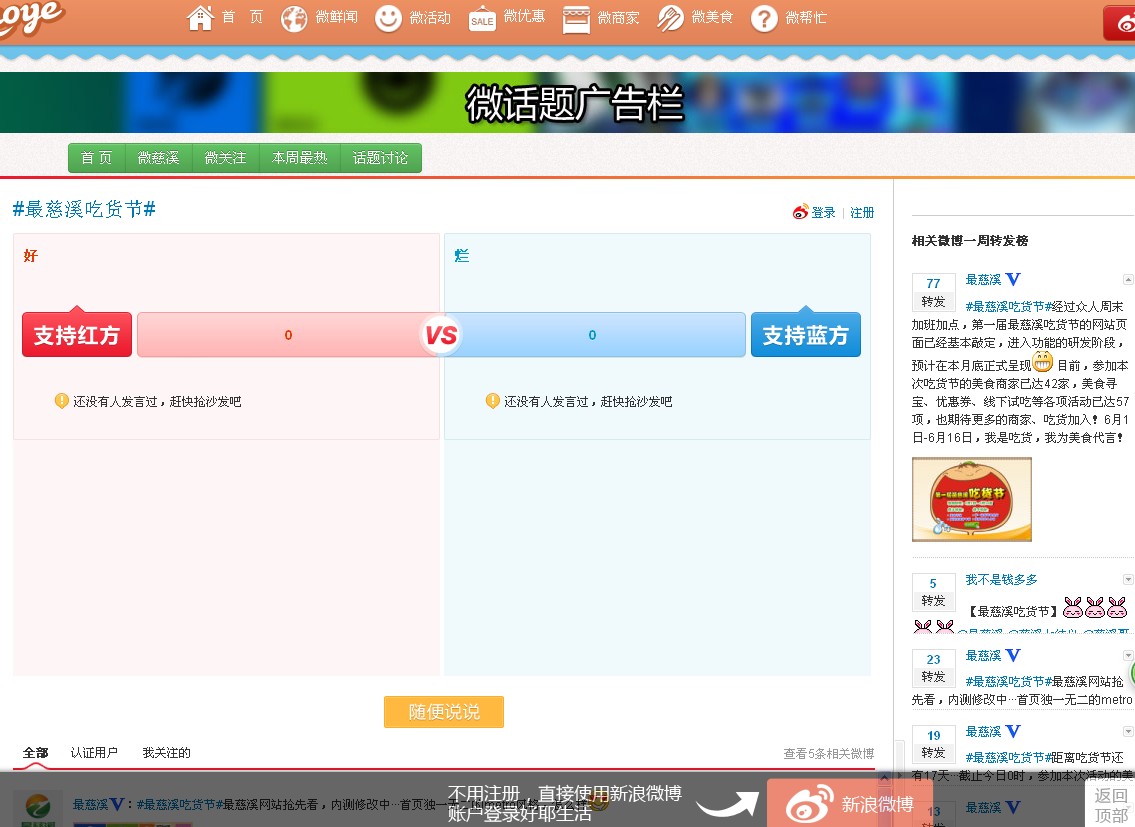1135x827 pixels.
Task: Open 微美食 in the top navigation
Action: 712,17
